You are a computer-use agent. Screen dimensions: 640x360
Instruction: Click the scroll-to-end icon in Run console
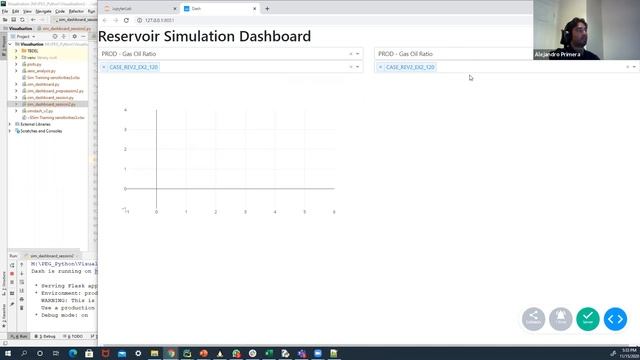pyautogui.click(x=22, y=291)
